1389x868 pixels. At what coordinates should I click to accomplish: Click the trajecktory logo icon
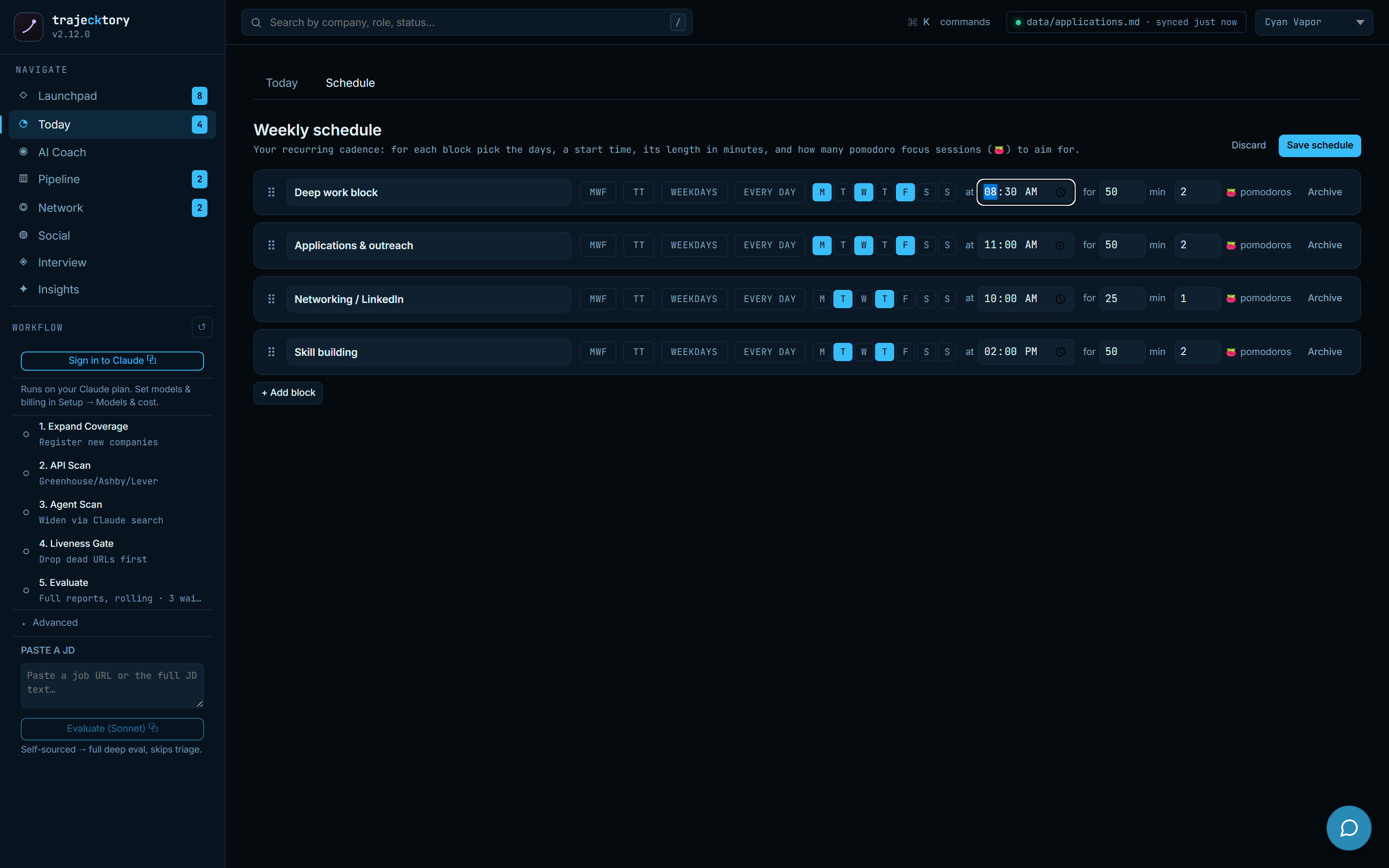28,26
